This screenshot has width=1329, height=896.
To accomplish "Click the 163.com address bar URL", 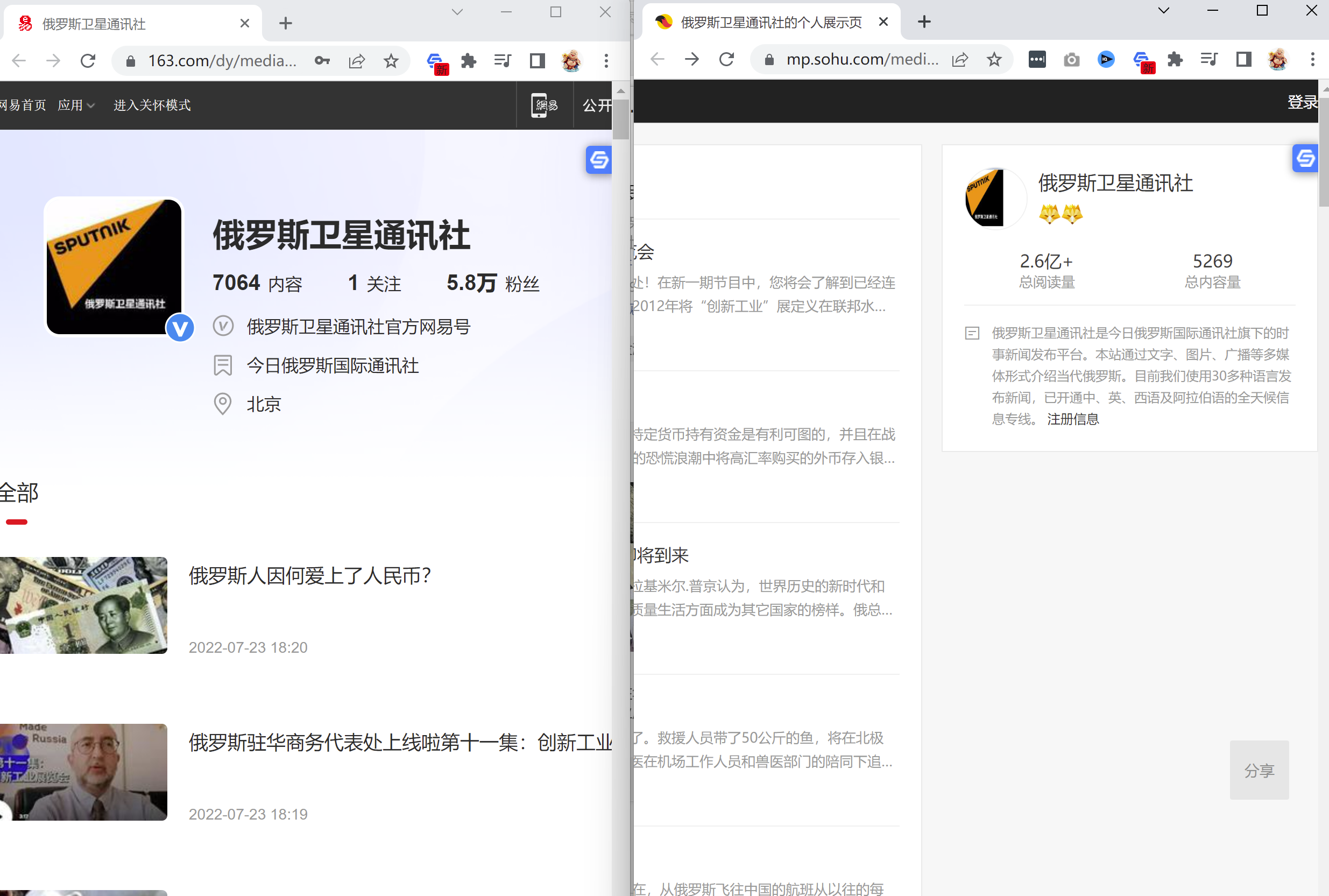I will [222, 61].
